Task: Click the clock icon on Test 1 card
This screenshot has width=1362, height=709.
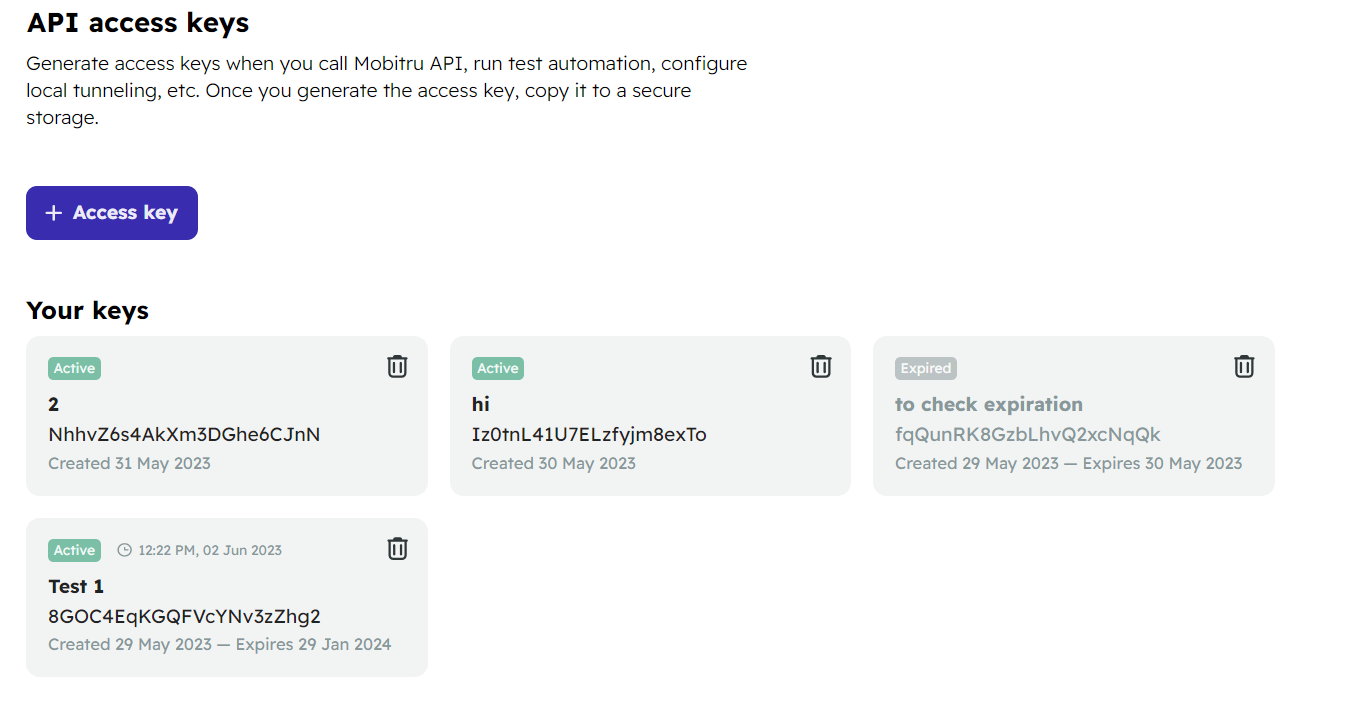Action: 125,550
